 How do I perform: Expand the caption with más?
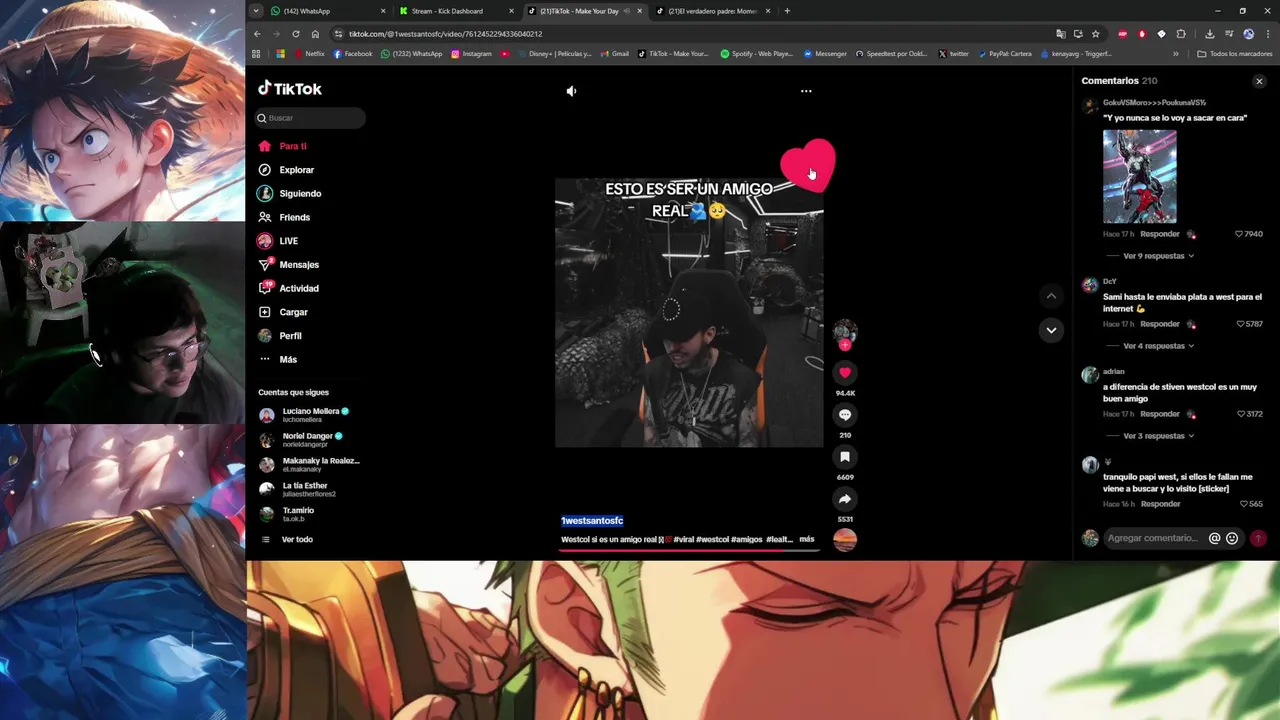tap(806, 539)
